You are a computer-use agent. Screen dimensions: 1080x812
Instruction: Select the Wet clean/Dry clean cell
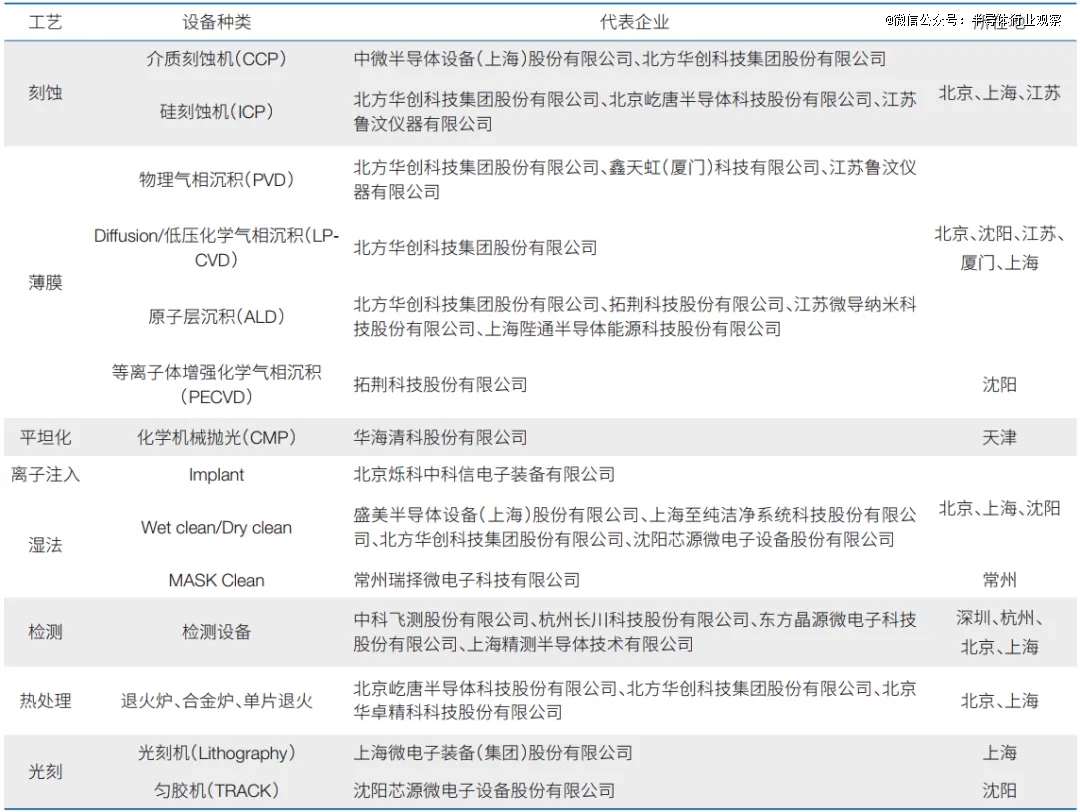[x=216, y=528]
